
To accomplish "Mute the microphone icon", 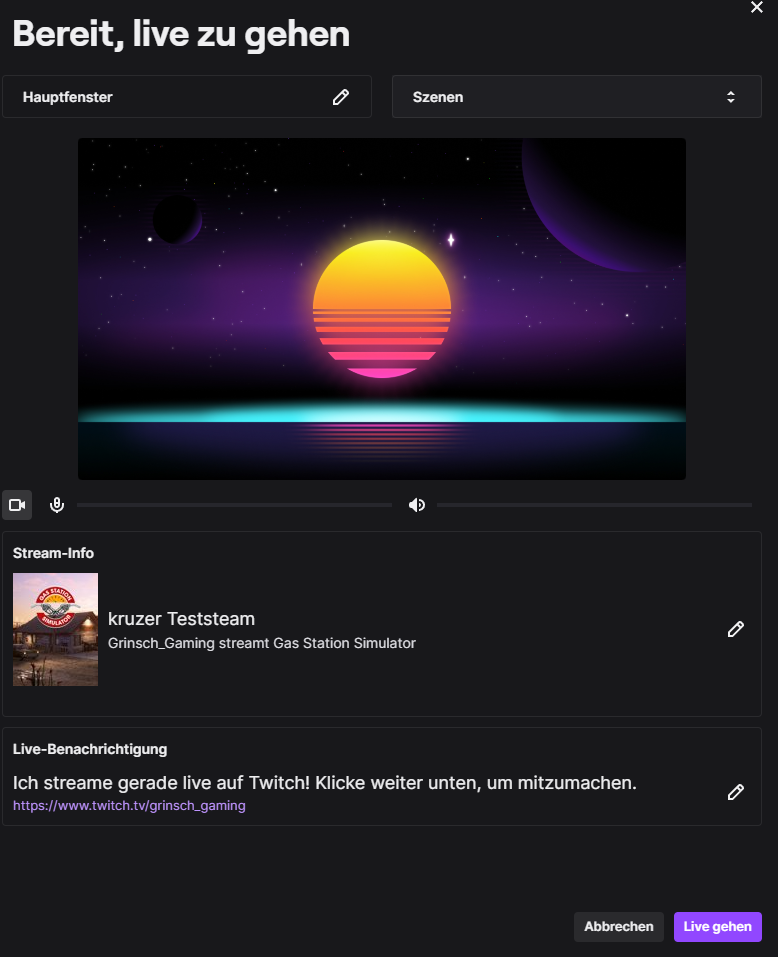I will [x=57, y=505].
